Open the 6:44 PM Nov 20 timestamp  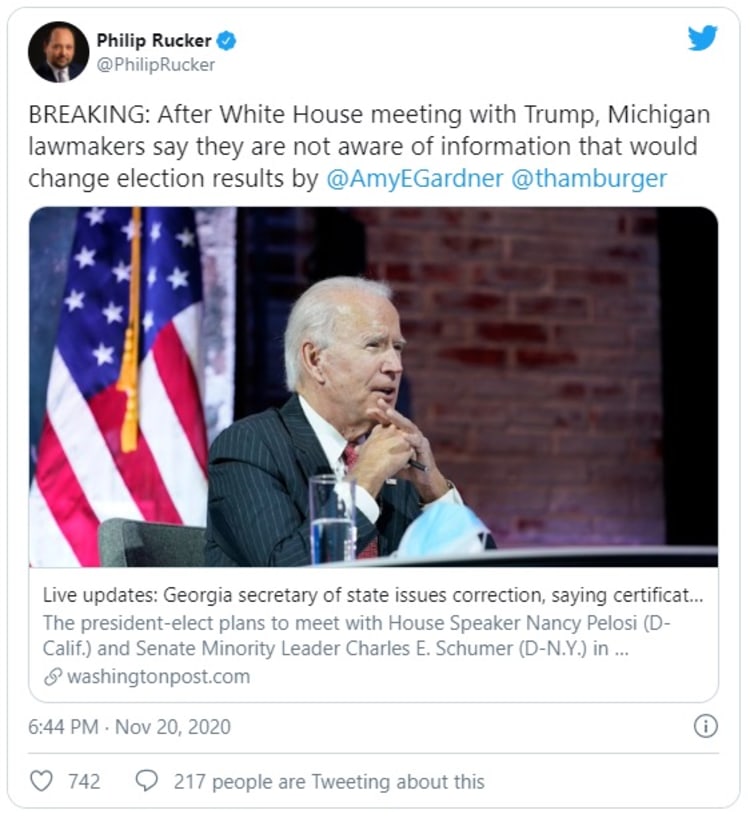click(130, 727)
